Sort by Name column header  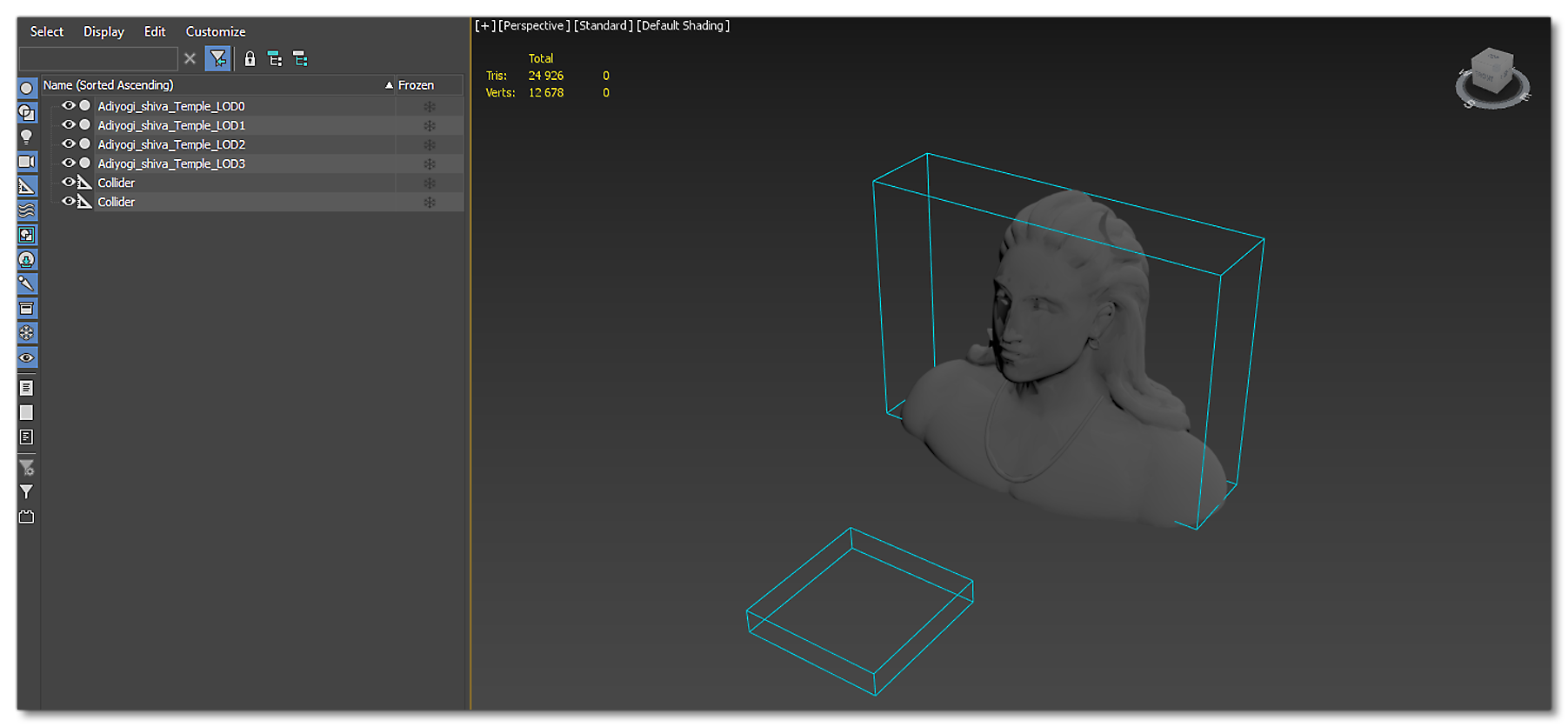tap(109, 85)
